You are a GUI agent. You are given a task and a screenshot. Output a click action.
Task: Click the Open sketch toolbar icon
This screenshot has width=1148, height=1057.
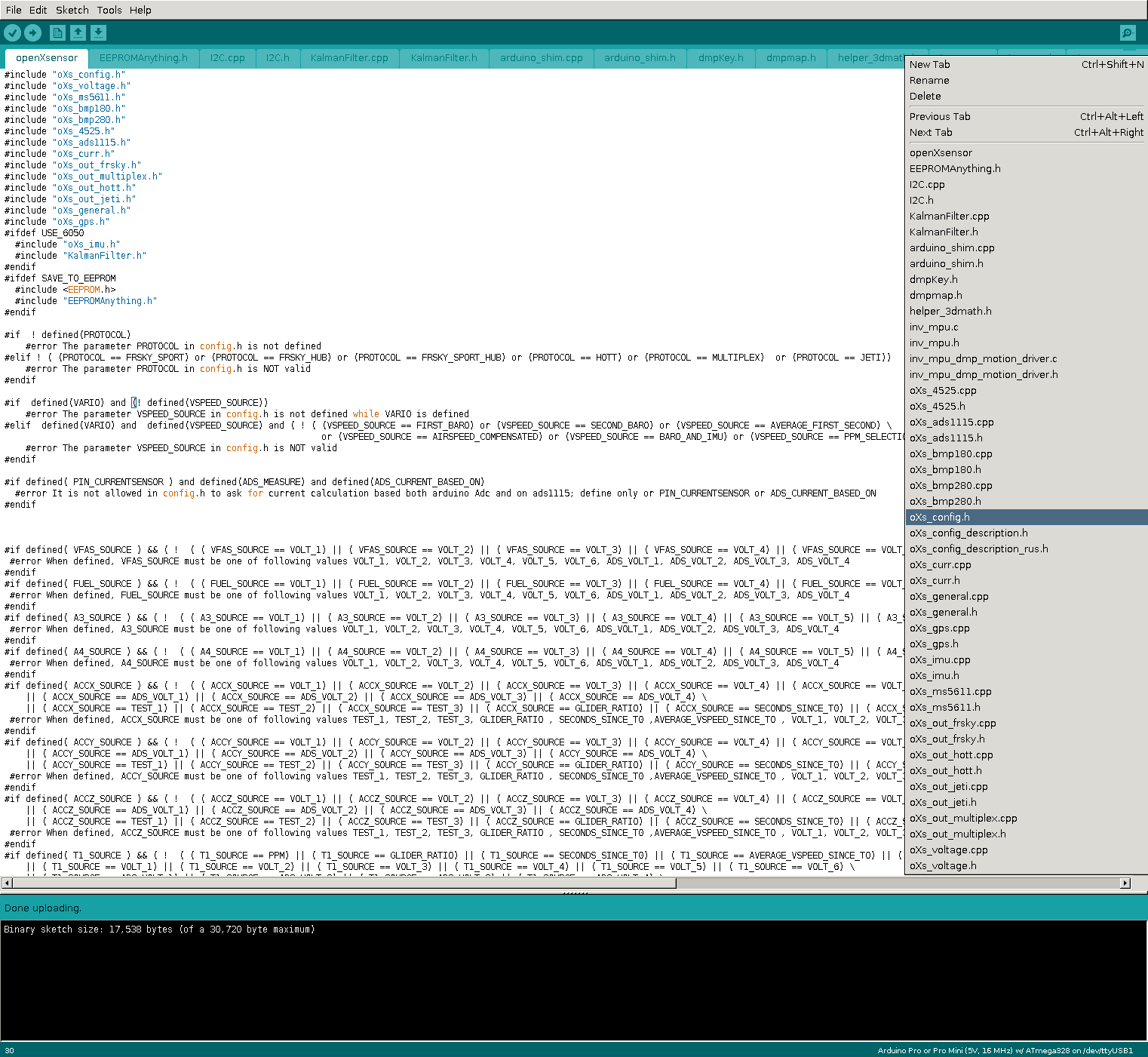pos(78,32)
